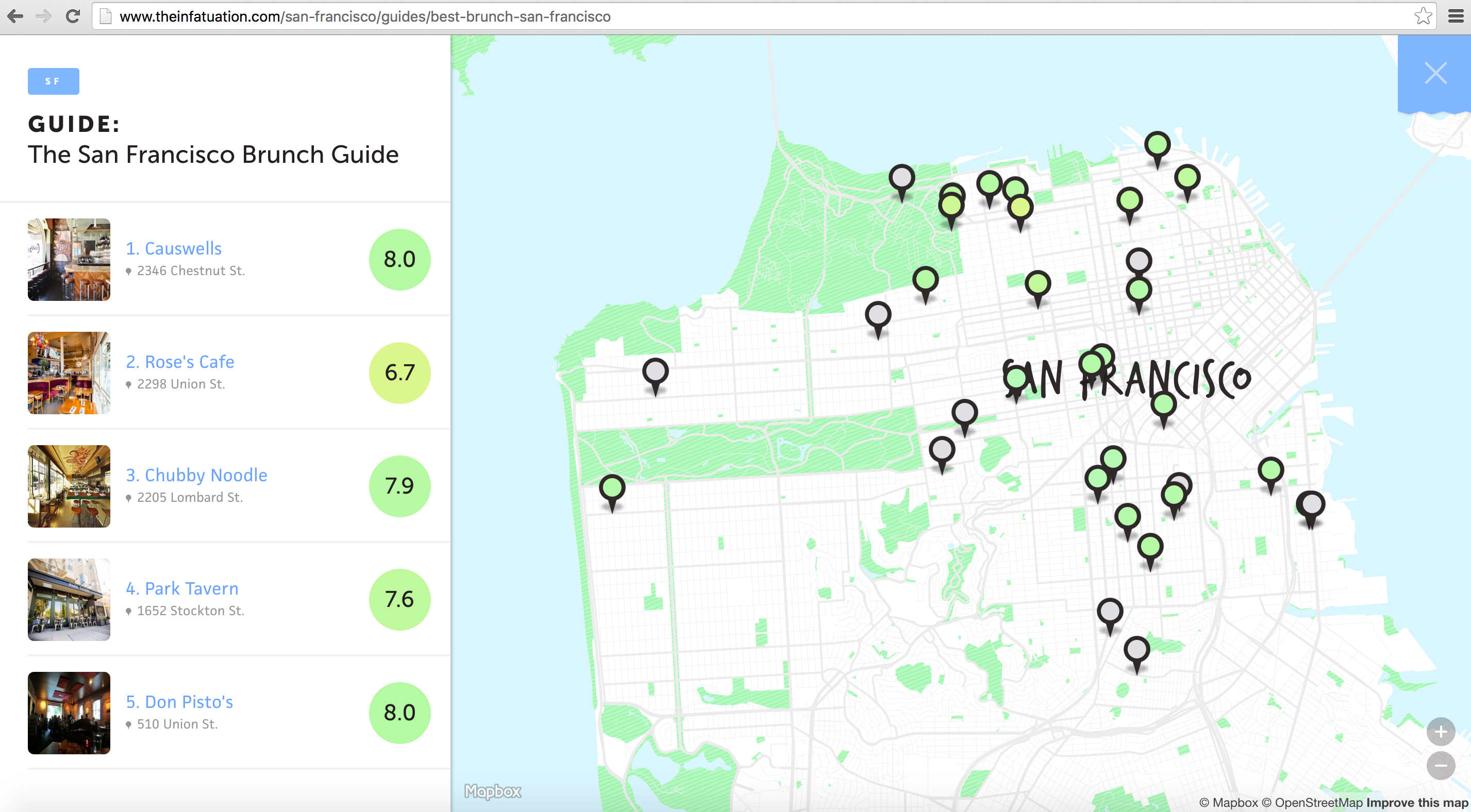The height and width of the screenshot is (812, 1471).
Task: Click the Park Tavern photo thumbnail
Action: click(69, 599)
